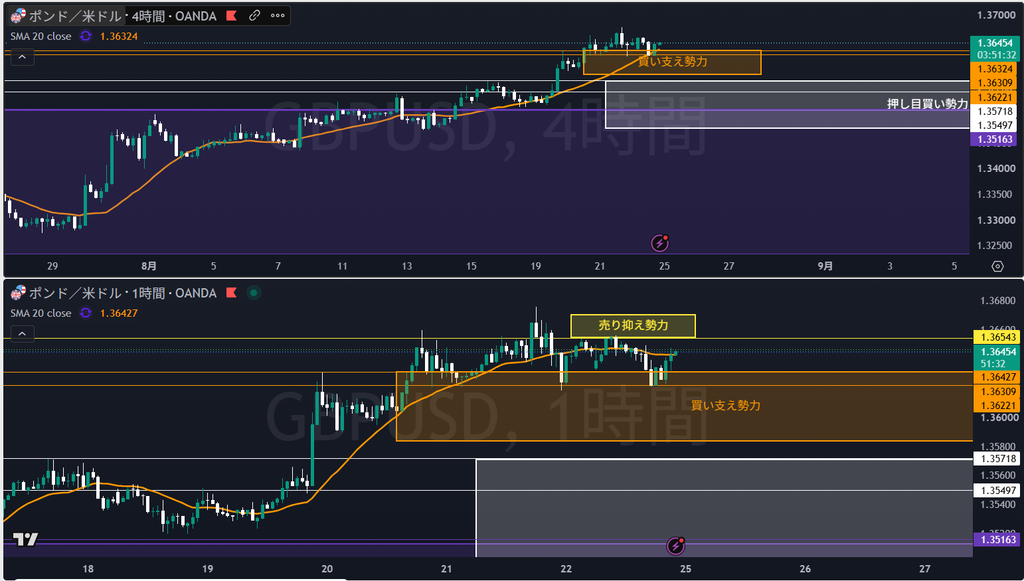This screenshot has width=1024, height=581.
Task: Click the purple refresh icon beside SMA value 1.36324
Action: tap(86, 37)
